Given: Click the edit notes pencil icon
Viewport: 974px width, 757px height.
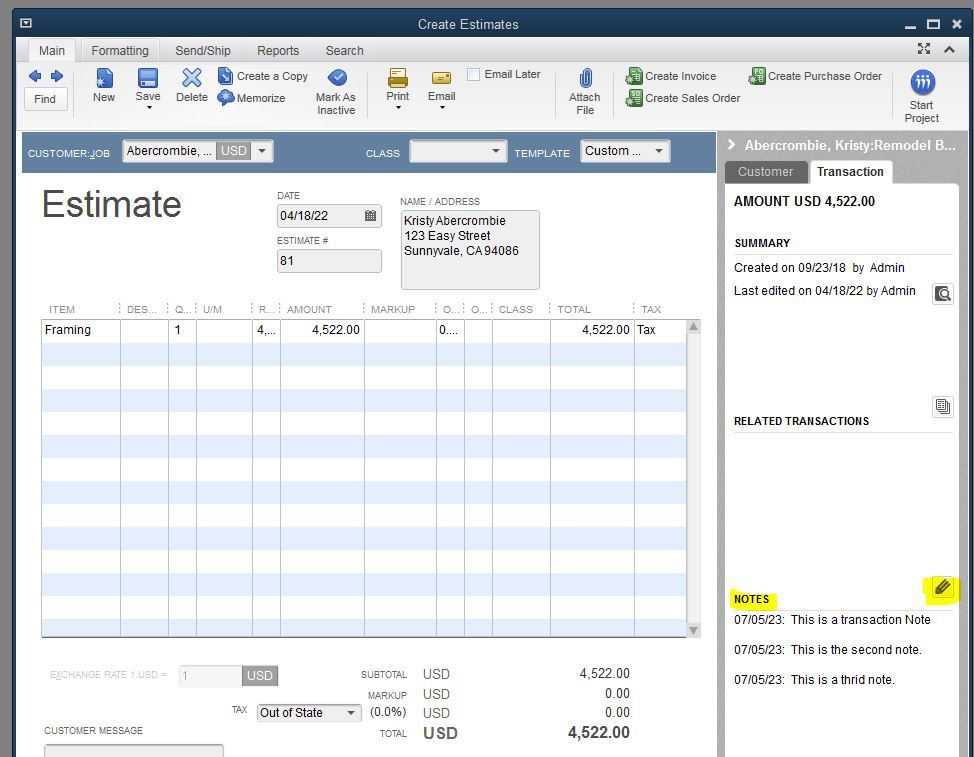Looking at the screenshot, I should 942,589.
